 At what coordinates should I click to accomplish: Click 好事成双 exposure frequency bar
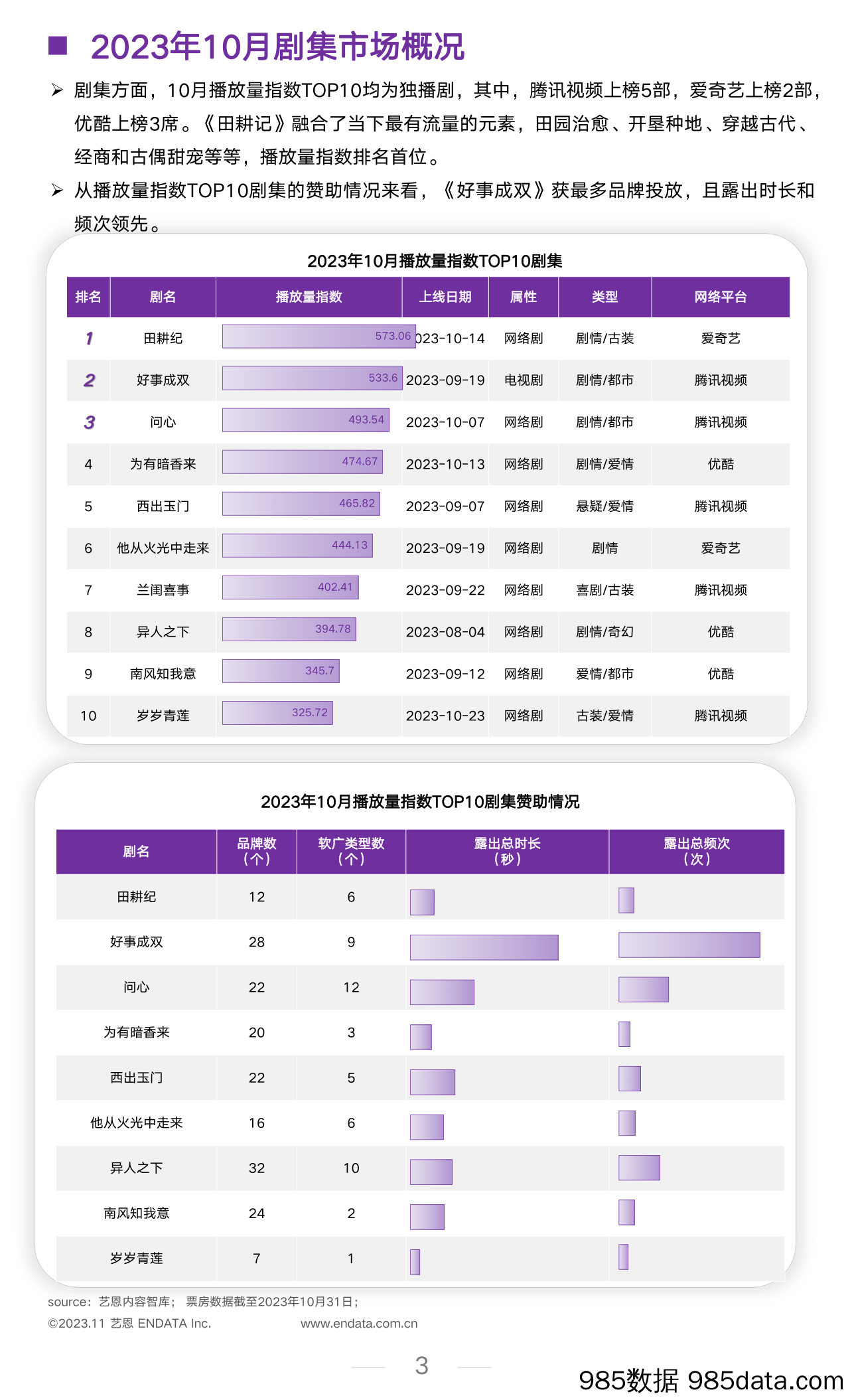tap(689, 945)
